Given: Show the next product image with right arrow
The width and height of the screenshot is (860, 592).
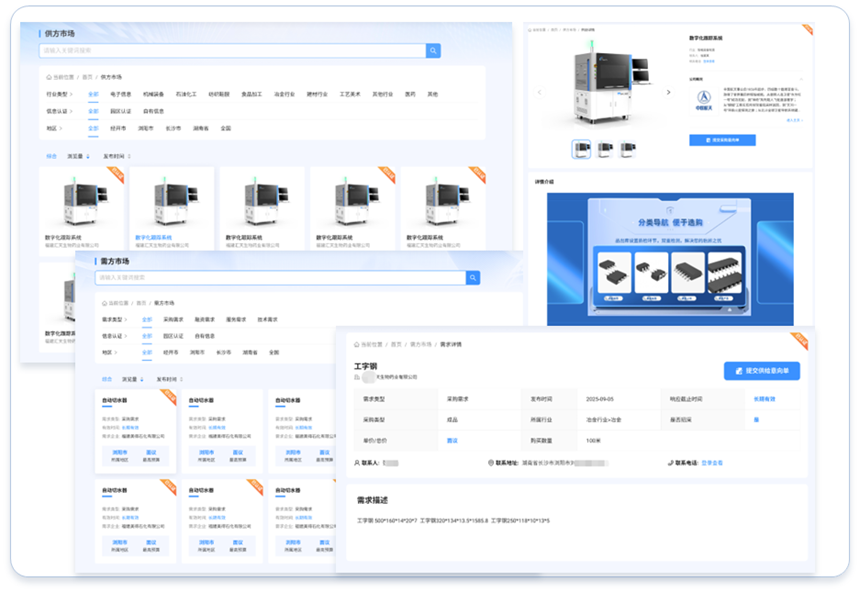Looking at the screenshot, I should pyautogui.click(x=668, y=92).
